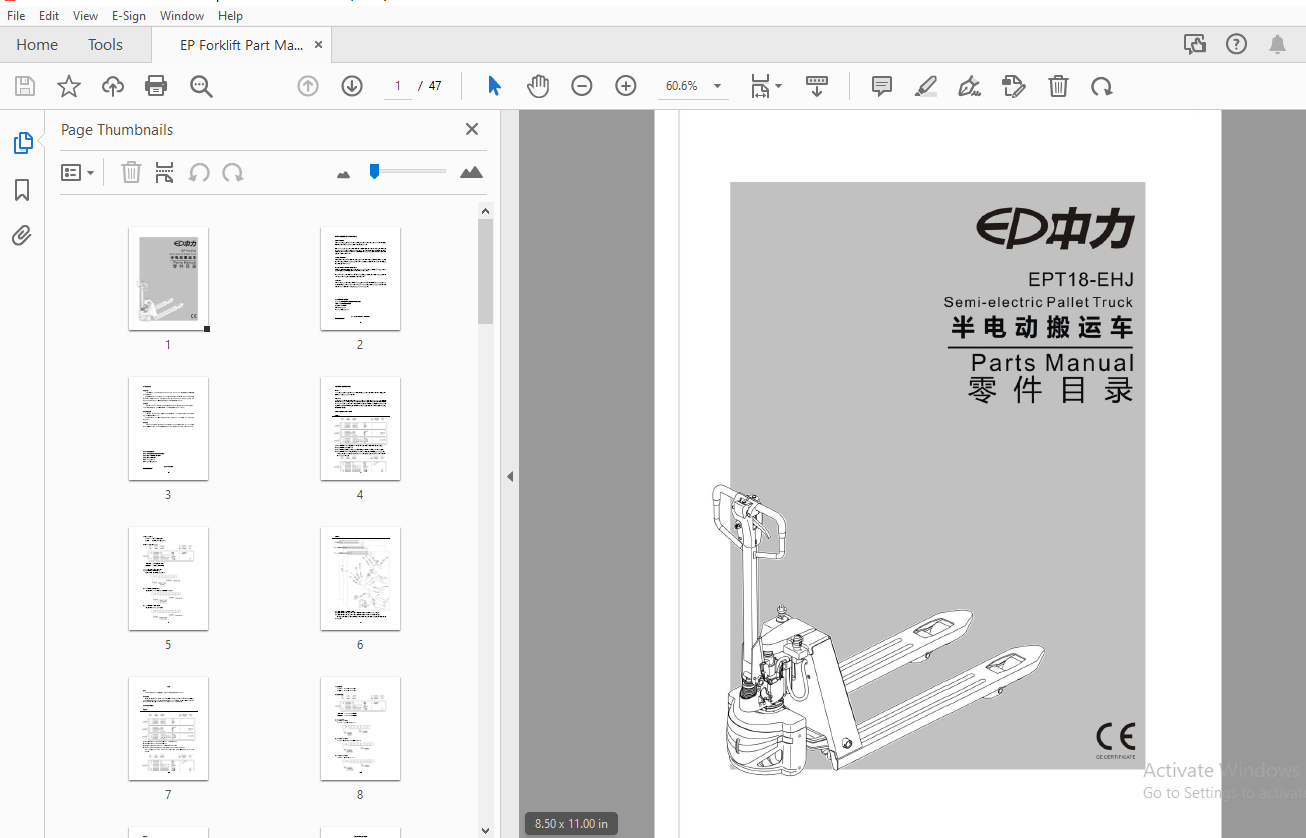Enlarge thumbnails with large mountain icon
Viewport: 1306px width, 838px height.
click(x=471, y=172)
